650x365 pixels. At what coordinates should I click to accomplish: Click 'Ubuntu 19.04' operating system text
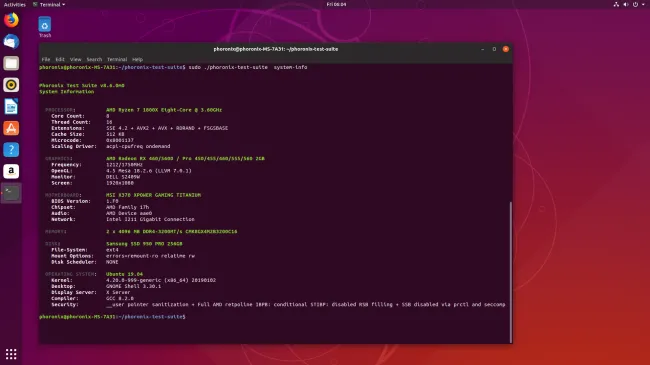[124, 274]
